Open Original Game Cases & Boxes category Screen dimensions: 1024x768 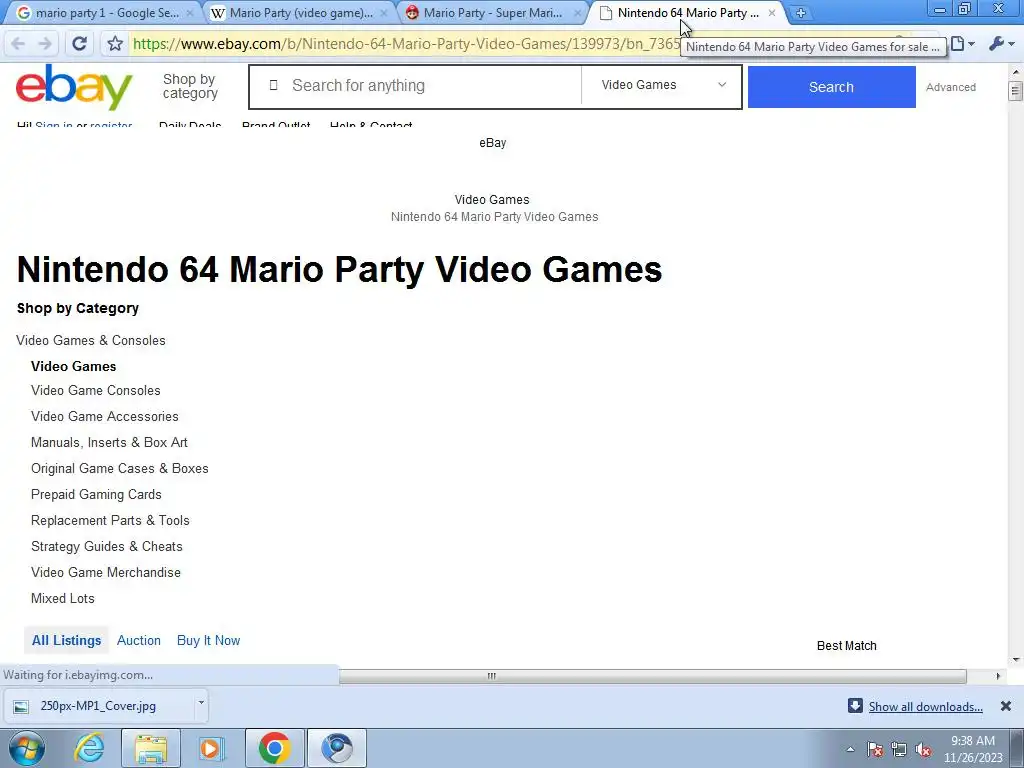coord(120,468)
